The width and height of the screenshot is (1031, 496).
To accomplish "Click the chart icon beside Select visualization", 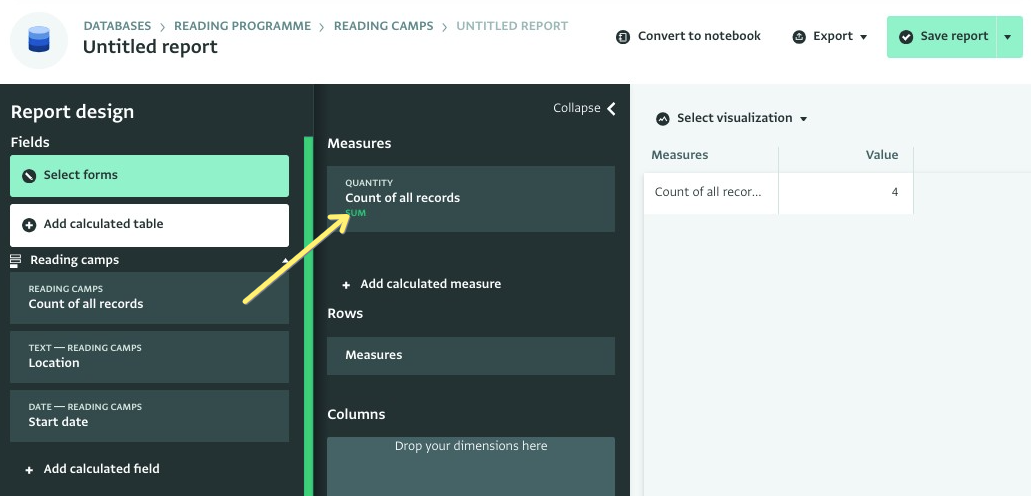I will tap(663, 118).
